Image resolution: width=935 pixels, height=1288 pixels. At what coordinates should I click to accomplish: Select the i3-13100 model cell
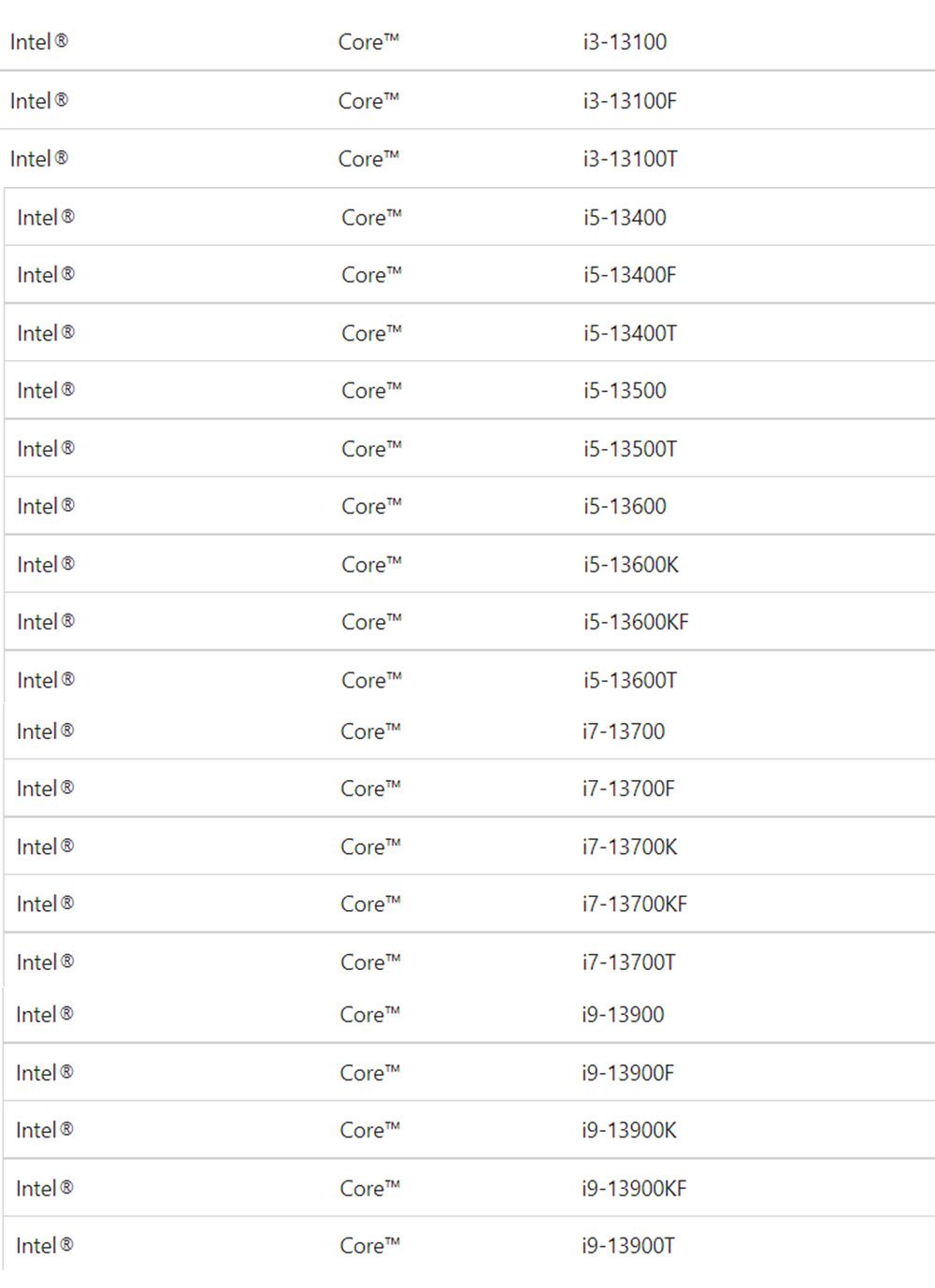(x=625, y=42)
